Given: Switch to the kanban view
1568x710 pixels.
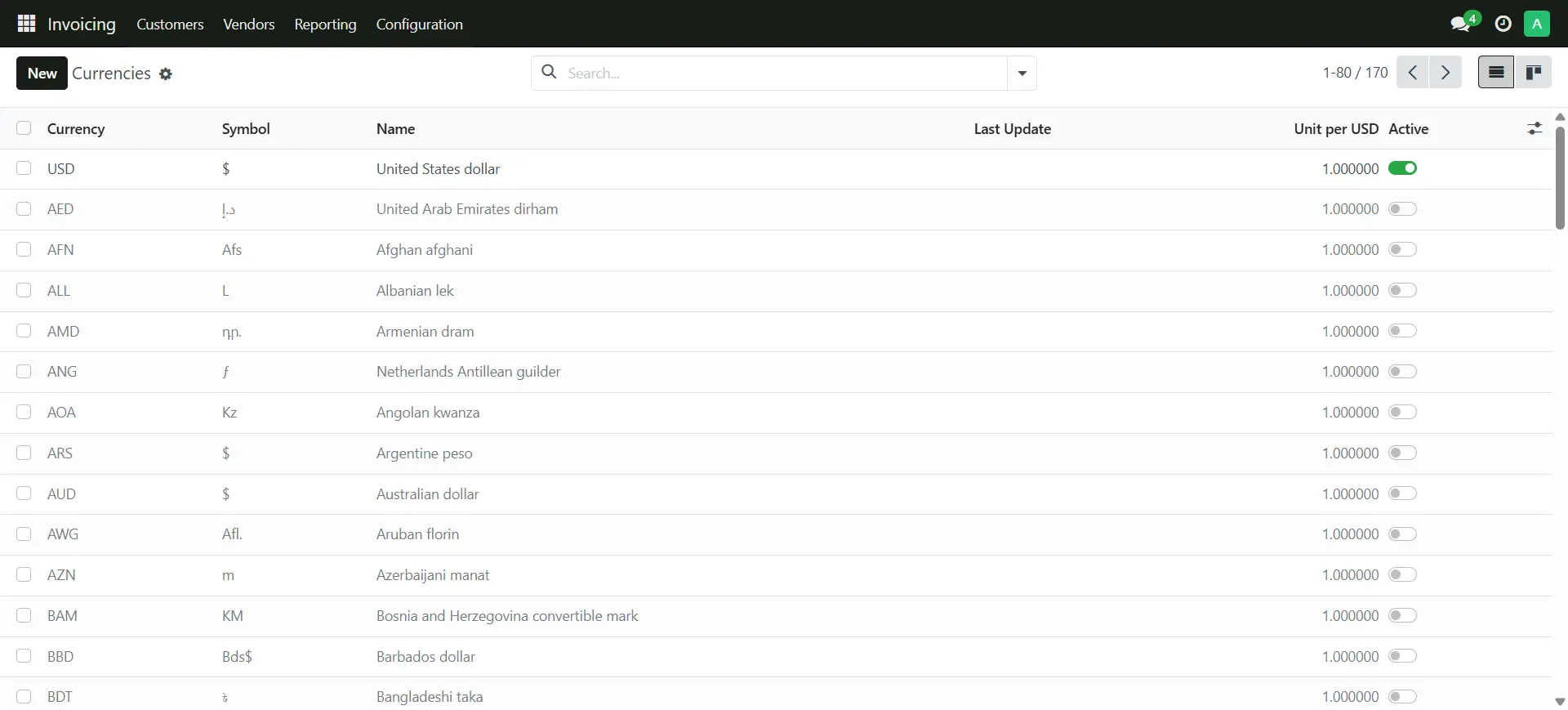Looking at the screenshot, I should click(x=1534, y=73).
